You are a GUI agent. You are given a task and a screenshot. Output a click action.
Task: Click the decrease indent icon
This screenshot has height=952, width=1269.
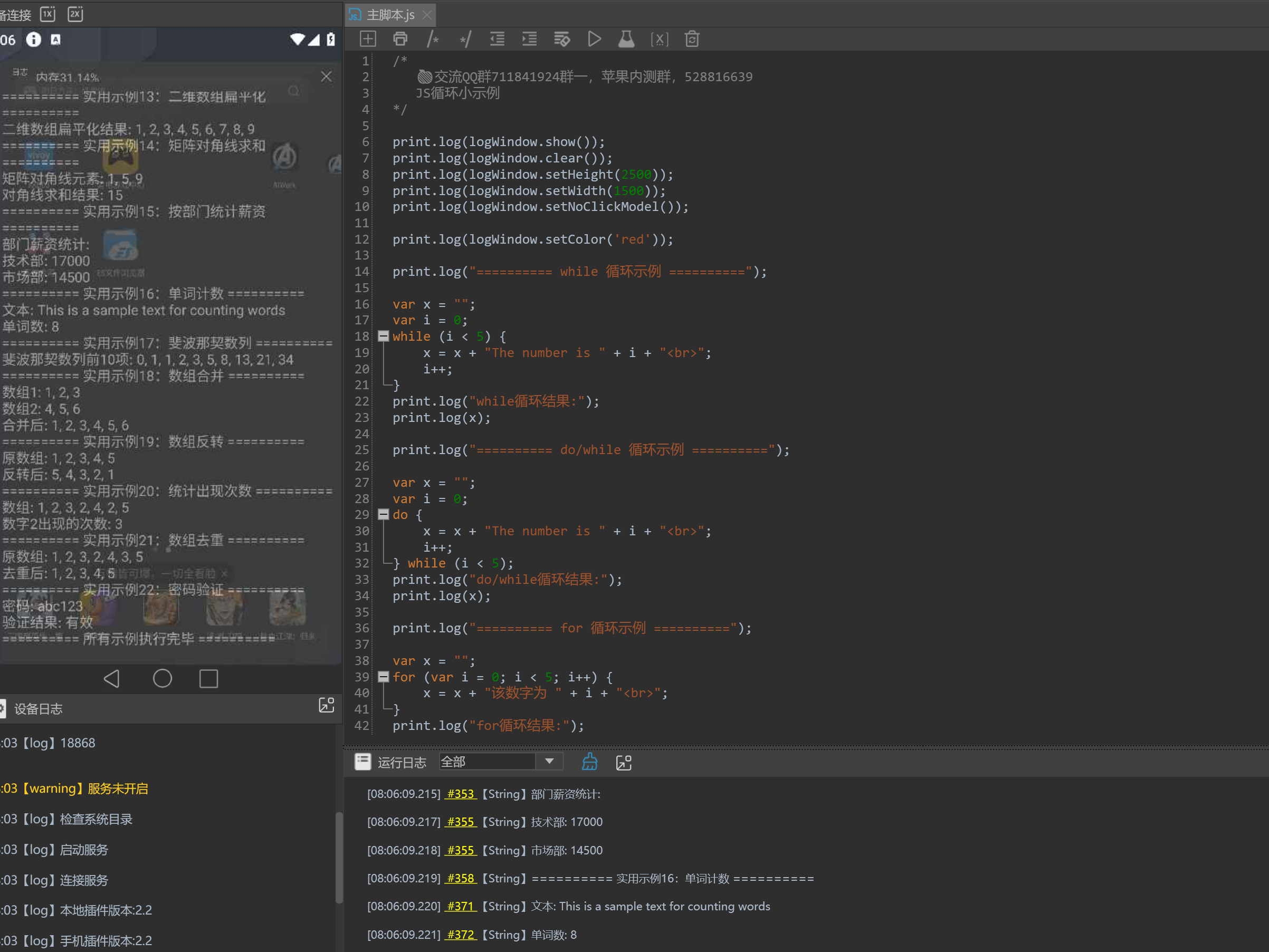click(497, 39)
